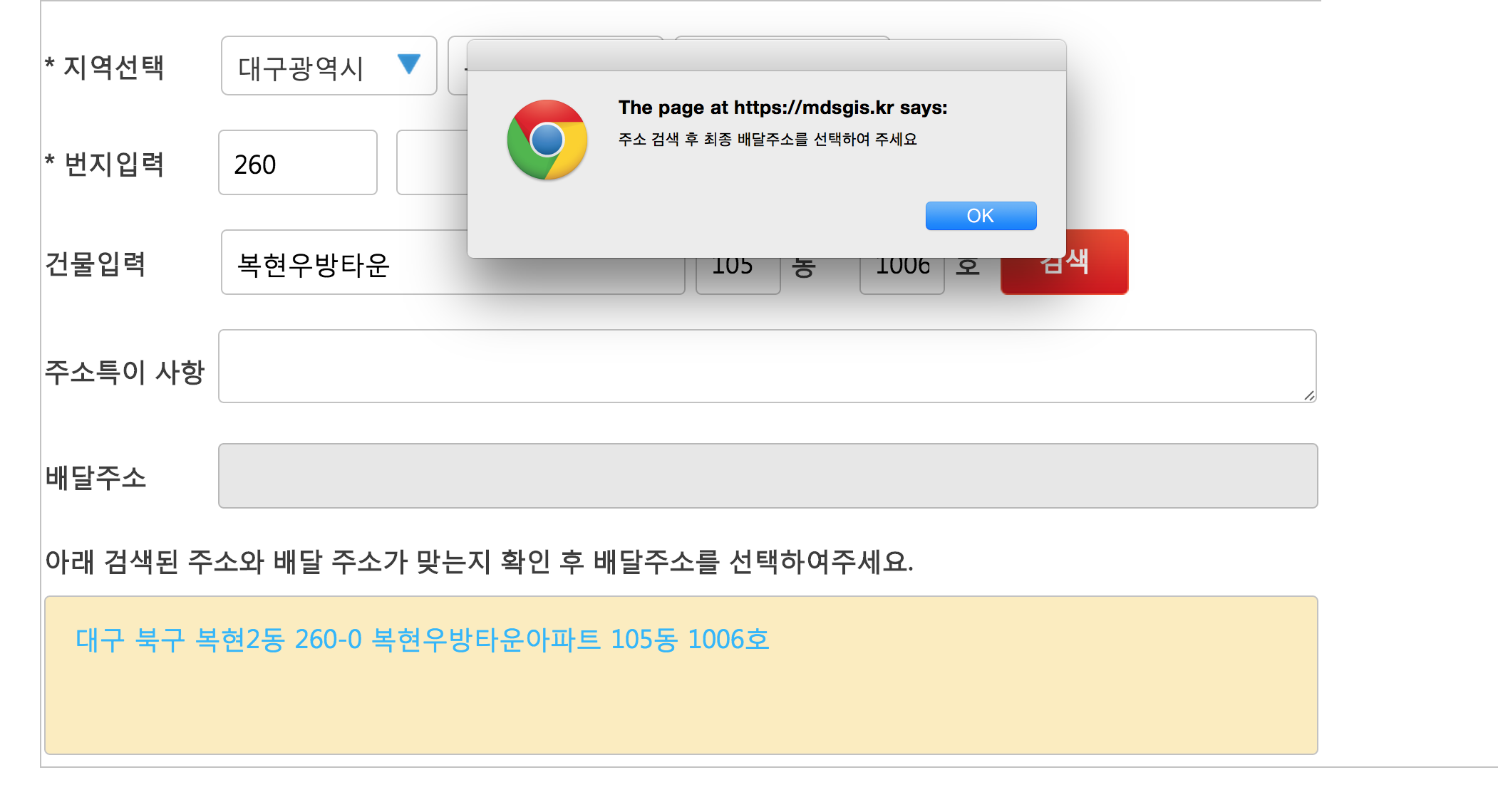Click the OK button in the alert
The image size is (1498, 812).
click(x=981, y=216)
